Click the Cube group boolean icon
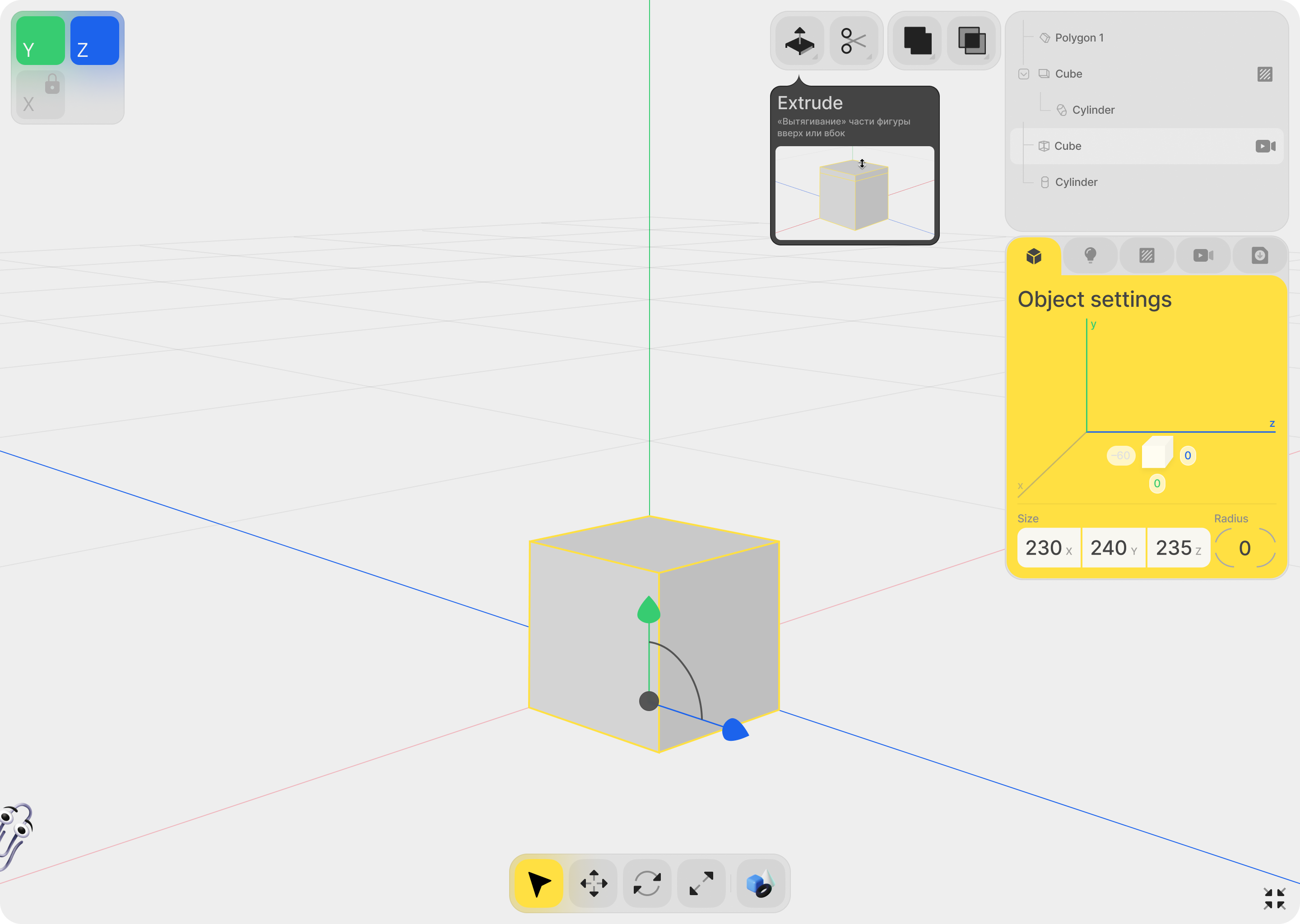 point(1044,74)
